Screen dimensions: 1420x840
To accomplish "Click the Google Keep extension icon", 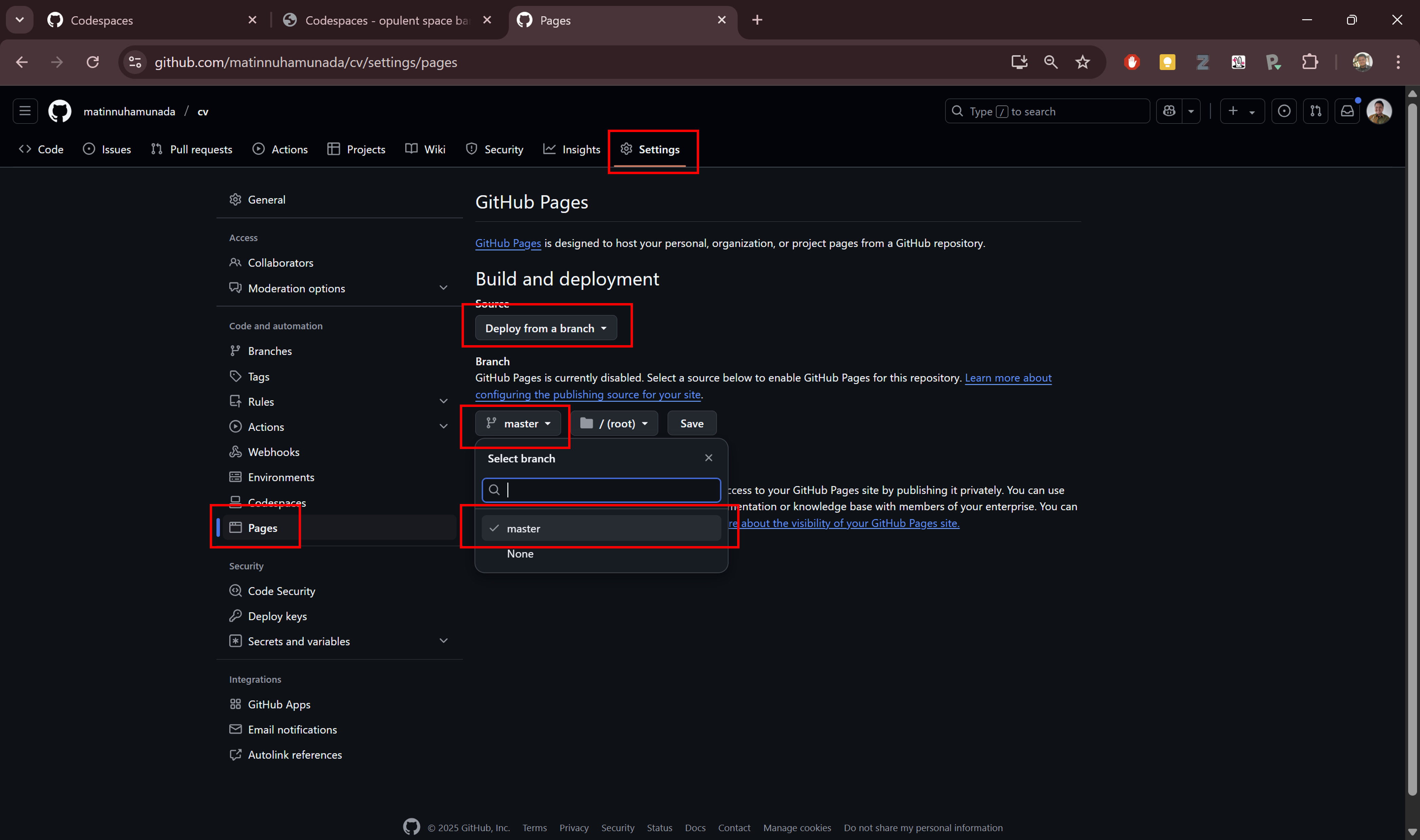I will coord(1167,62).
